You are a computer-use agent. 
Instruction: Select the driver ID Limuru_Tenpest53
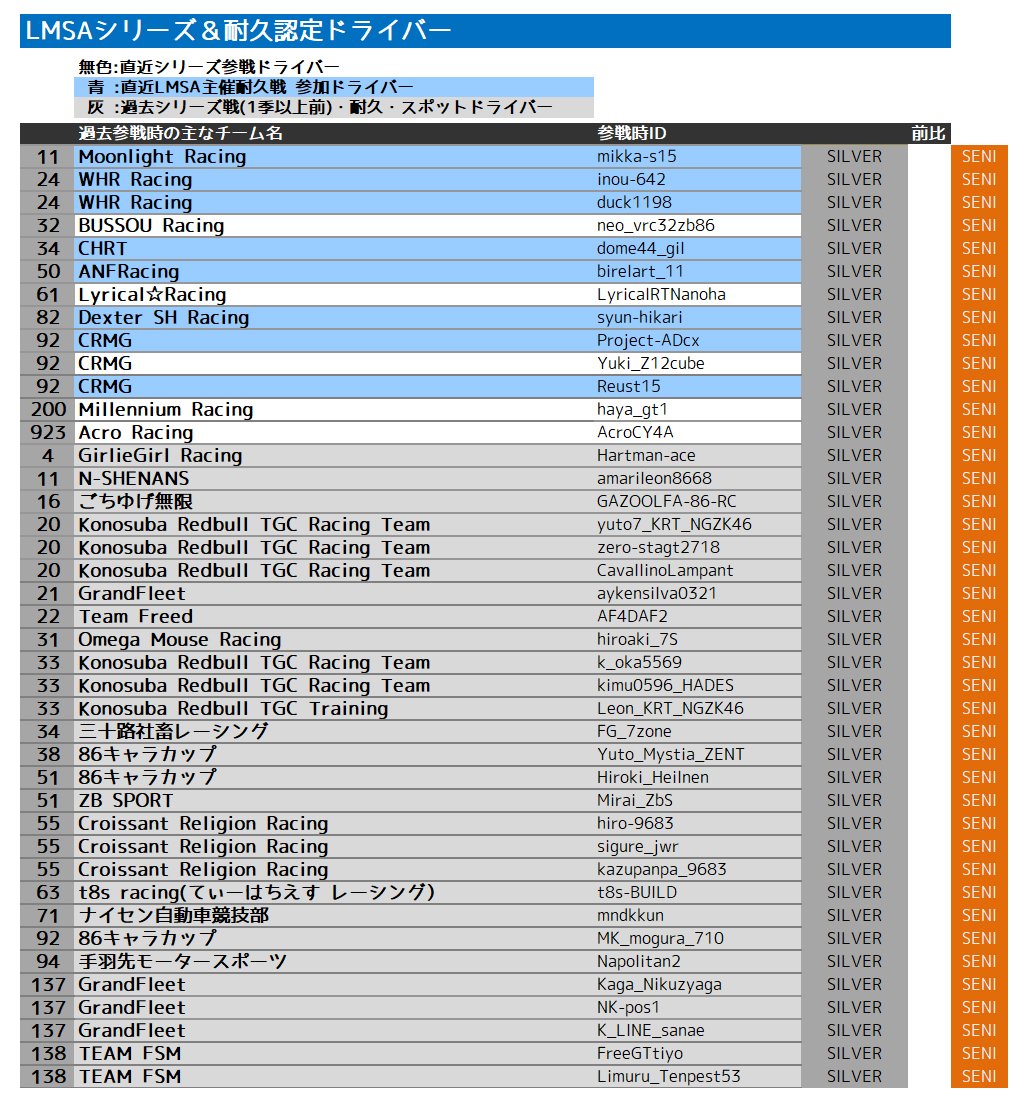click(x=669, y=1077)
